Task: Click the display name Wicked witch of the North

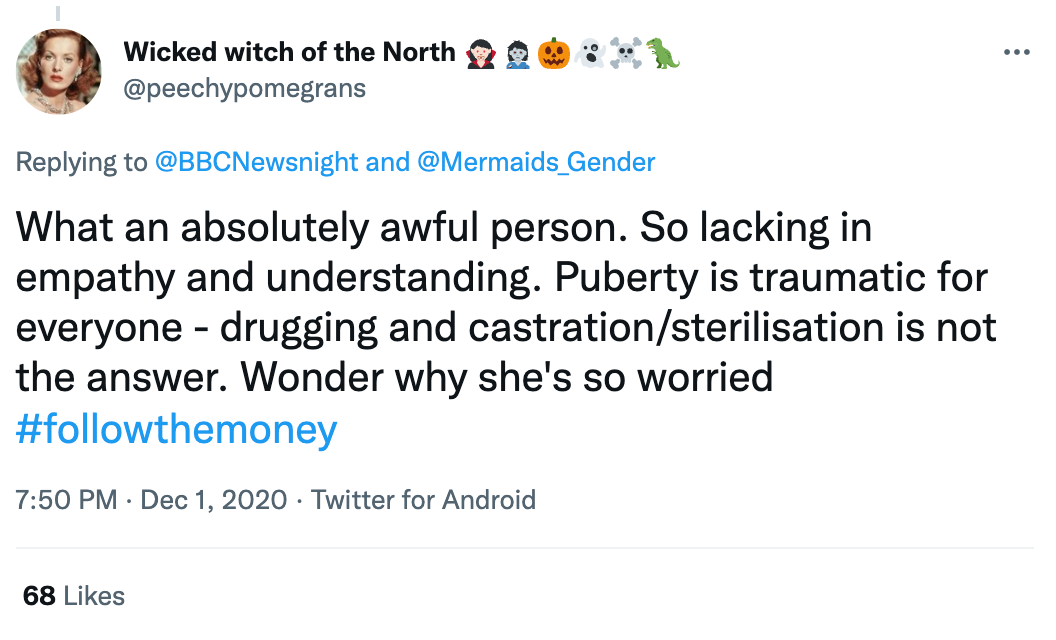Action: [290, 52]
